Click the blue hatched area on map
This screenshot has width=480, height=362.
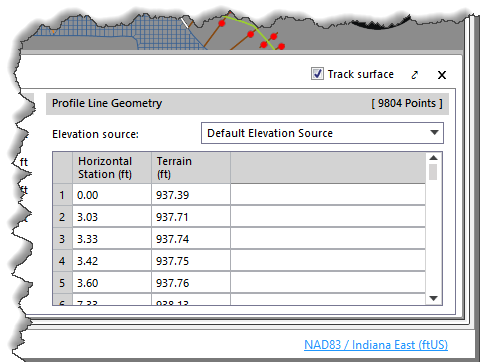point(160,33)
